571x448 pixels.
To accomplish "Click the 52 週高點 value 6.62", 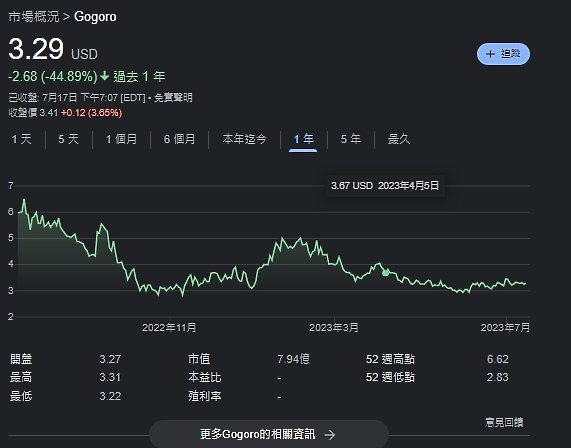I will [497, 359].
